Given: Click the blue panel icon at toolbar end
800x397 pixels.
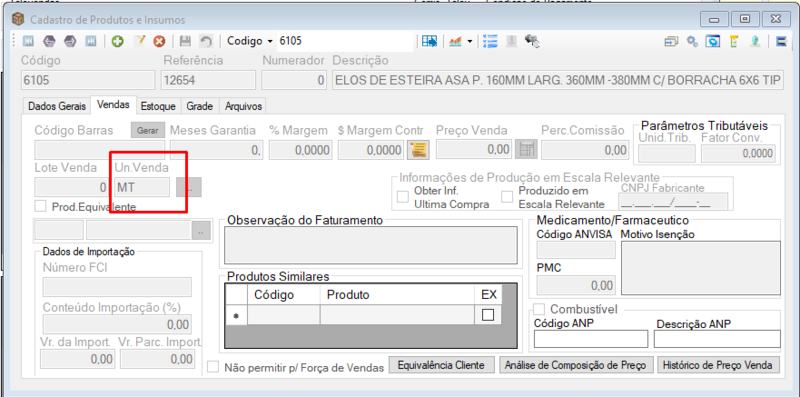Looking at the screenshot, I should point(781,41).
